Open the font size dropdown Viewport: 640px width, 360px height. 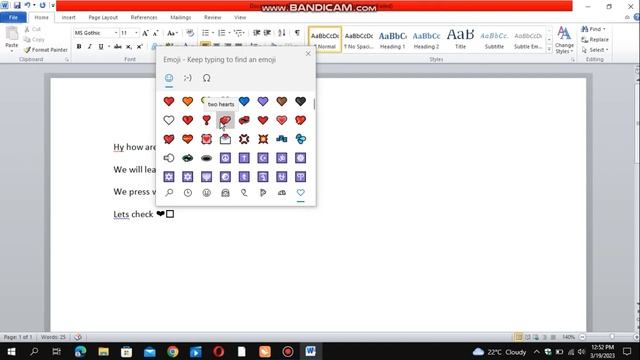(x=136, y=33)
